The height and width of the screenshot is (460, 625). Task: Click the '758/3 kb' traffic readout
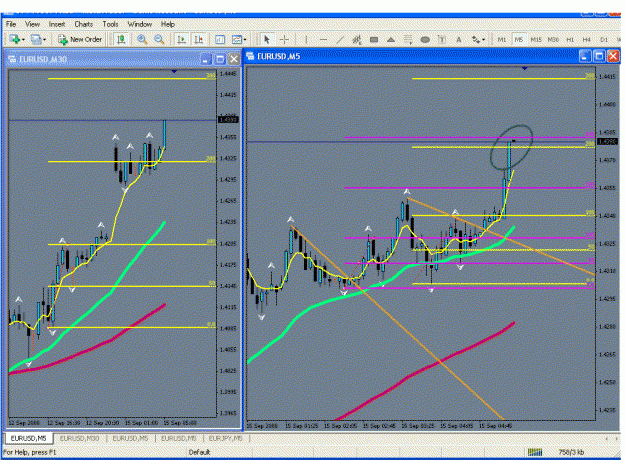pyautogui.click(x=571, y=452)
